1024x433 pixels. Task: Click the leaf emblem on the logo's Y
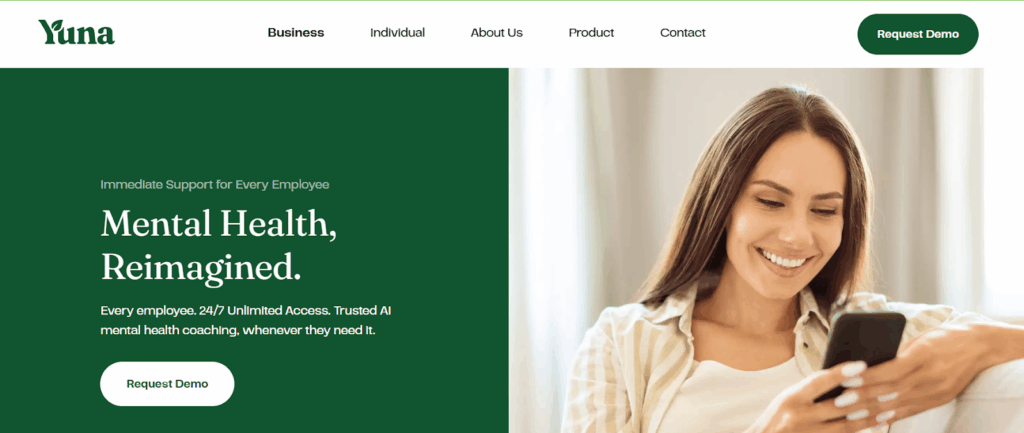[x=51, y=25]
